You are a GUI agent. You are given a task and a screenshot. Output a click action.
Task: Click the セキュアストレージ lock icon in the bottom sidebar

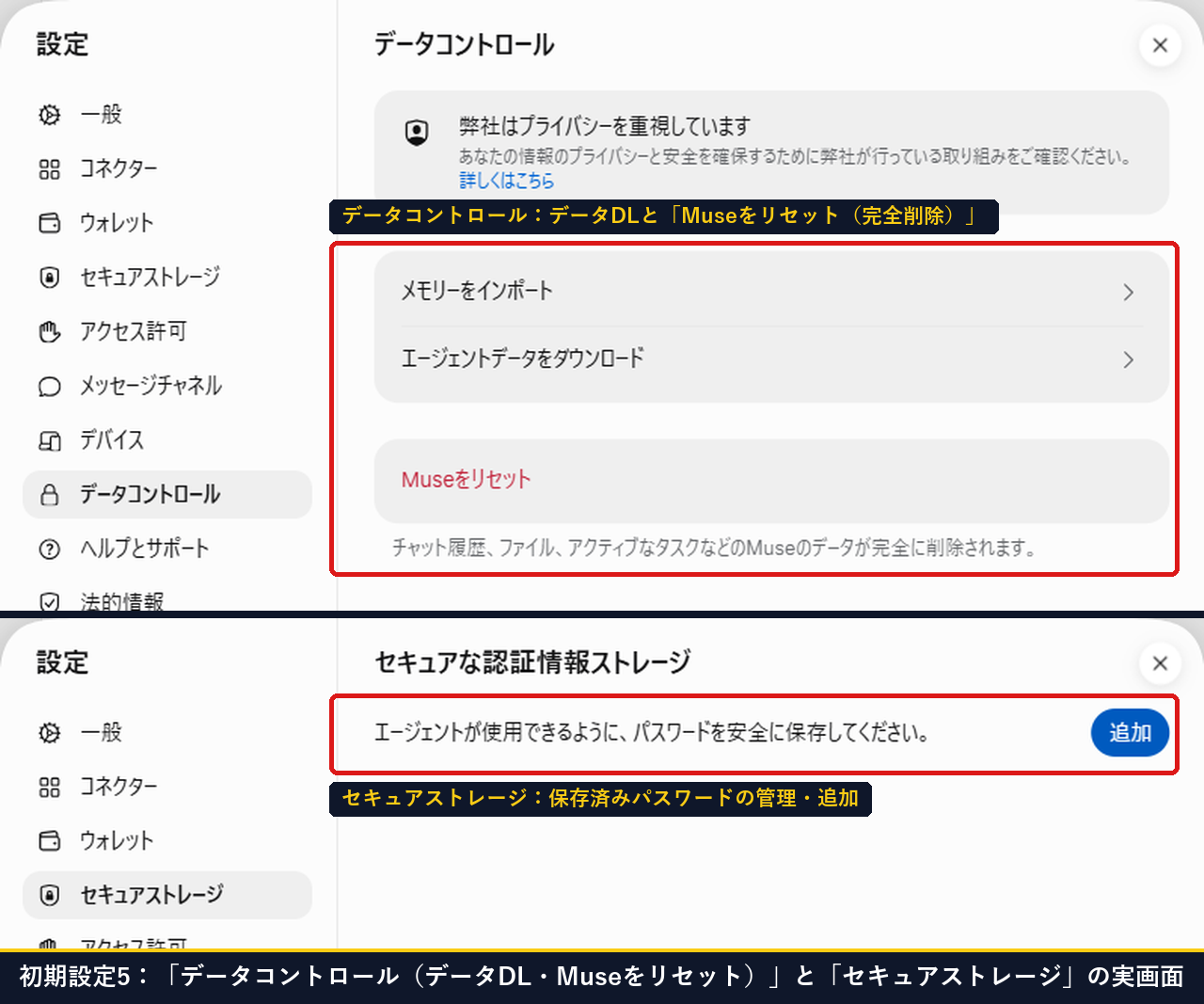[49, 896]
